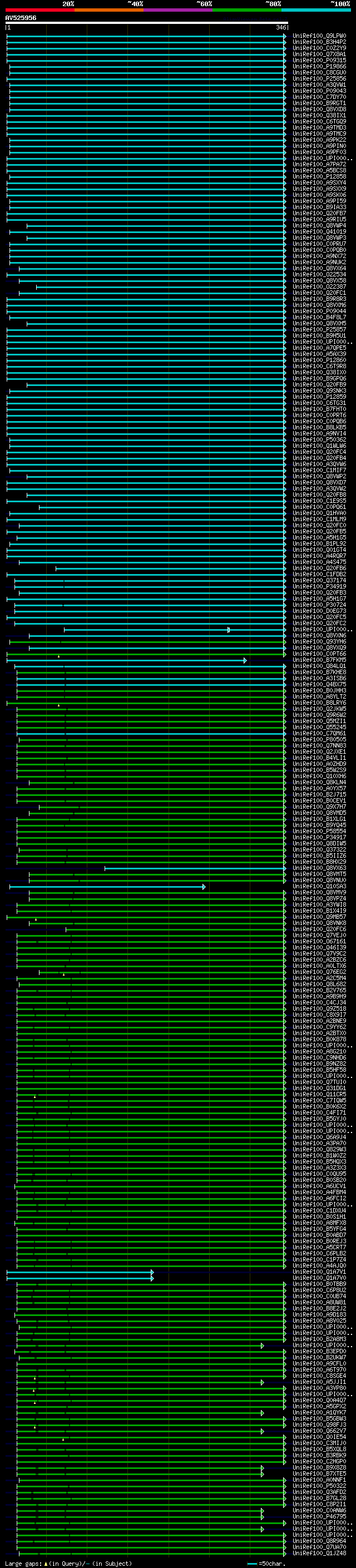Image resolution: width=356 pixels, height=1568 pixels.
Task: Select the label UniRef100_Q55245
Action: (x=319, y=728)
